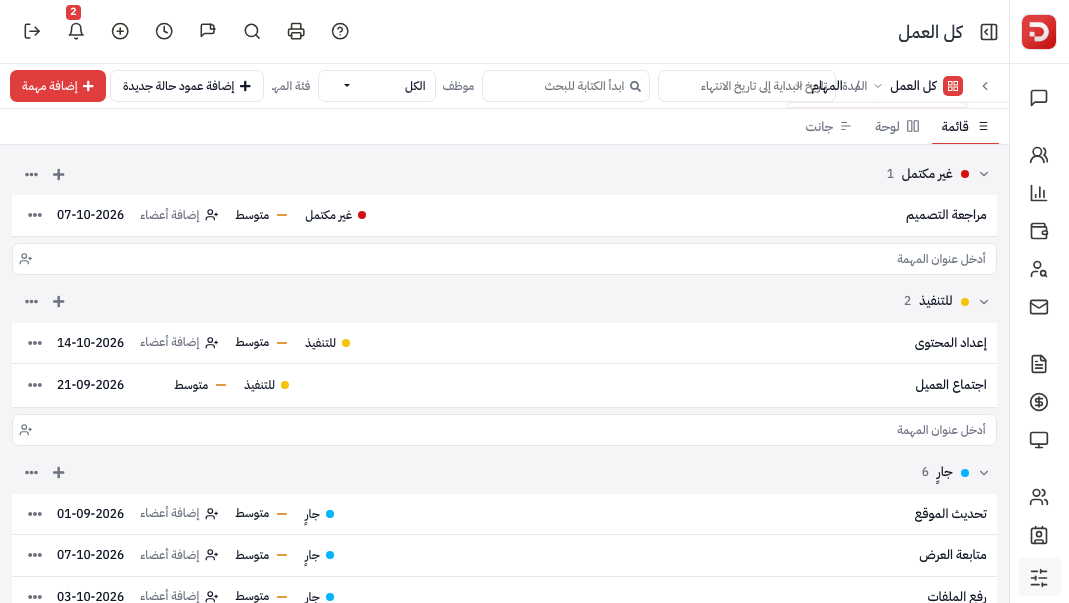Click the back chevron near breadcrumb
Screen dimensions: 1069x603
click(985, 86)
